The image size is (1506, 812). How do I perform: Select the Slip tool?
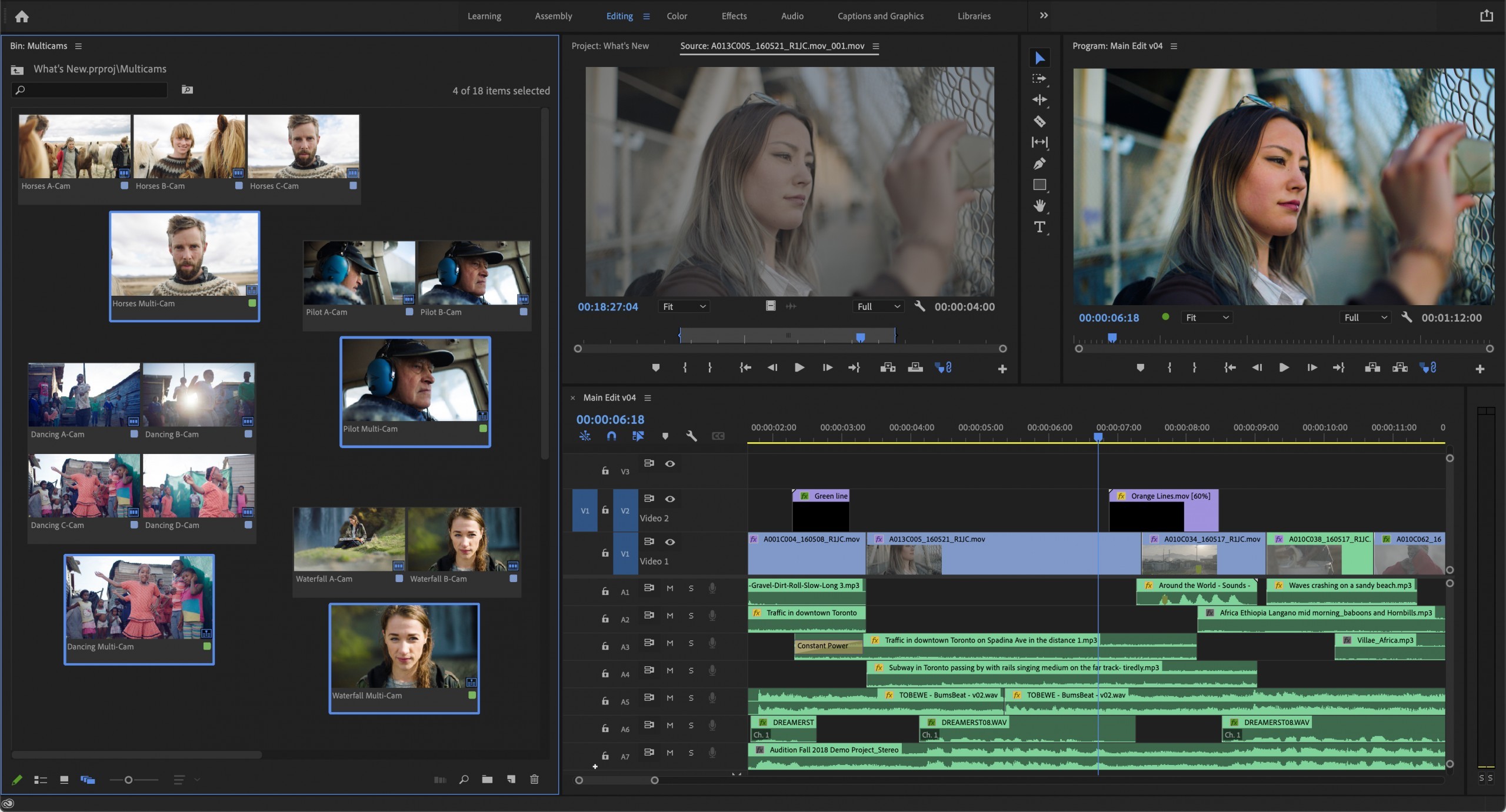point(1039,142)
